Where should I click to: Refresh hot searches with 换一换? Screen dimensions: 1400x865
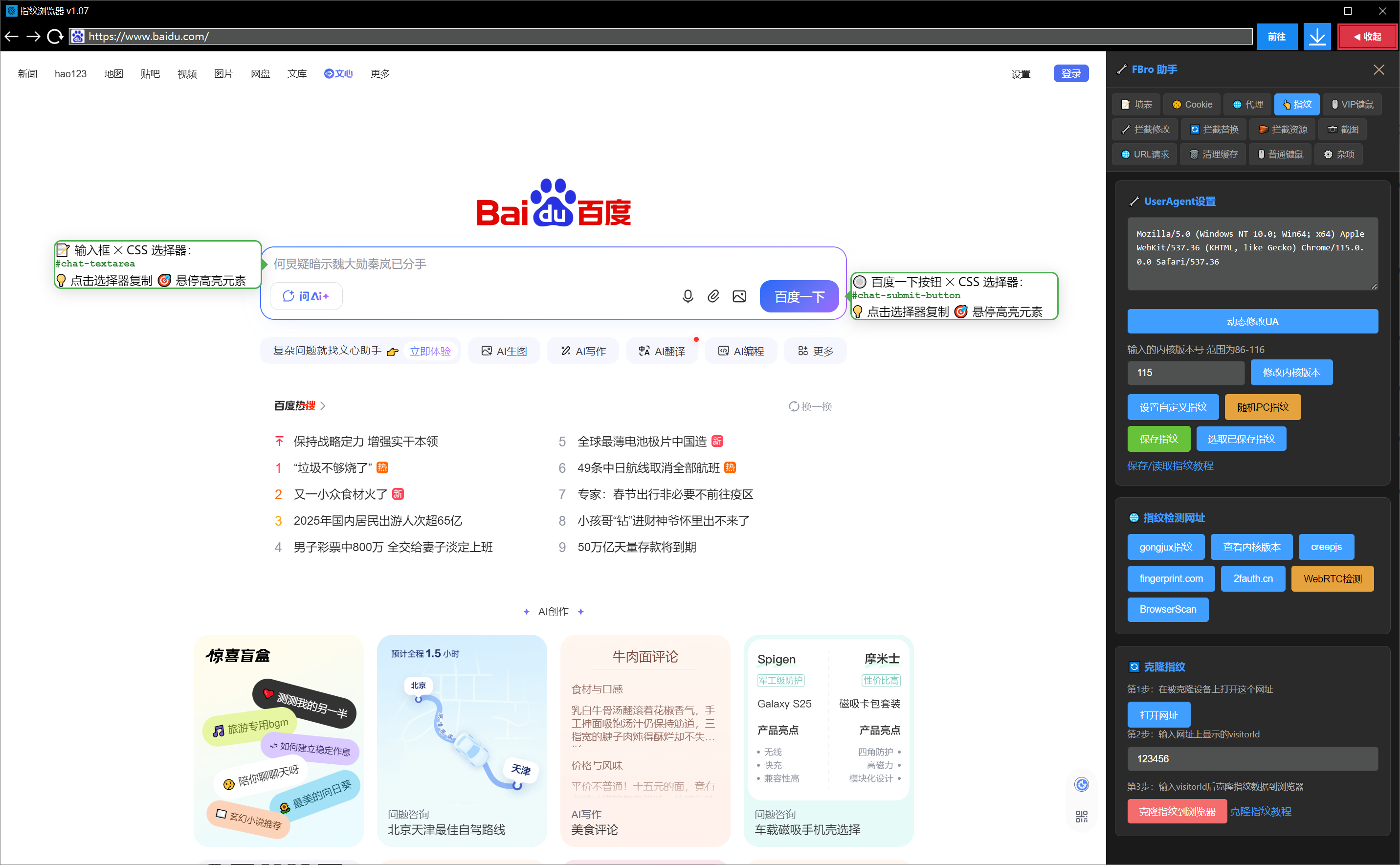point(810,407)
